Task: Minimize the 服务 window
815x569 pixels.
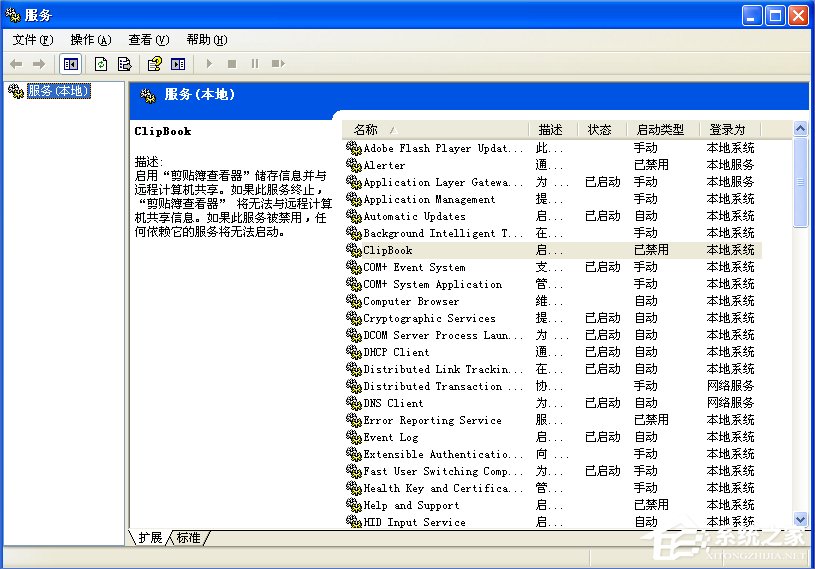Action: pos(751,16)
